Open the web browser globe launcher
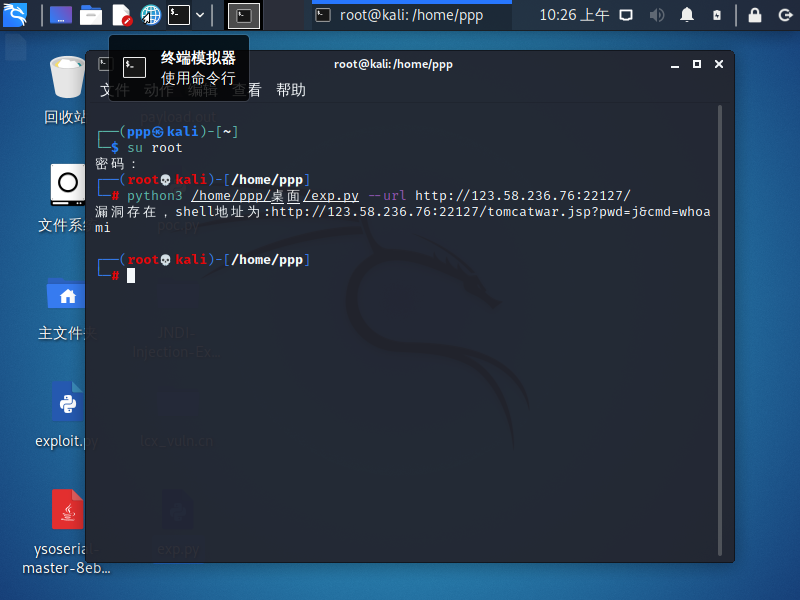This screenshot has width=800, height=600. tap(151, 15)
